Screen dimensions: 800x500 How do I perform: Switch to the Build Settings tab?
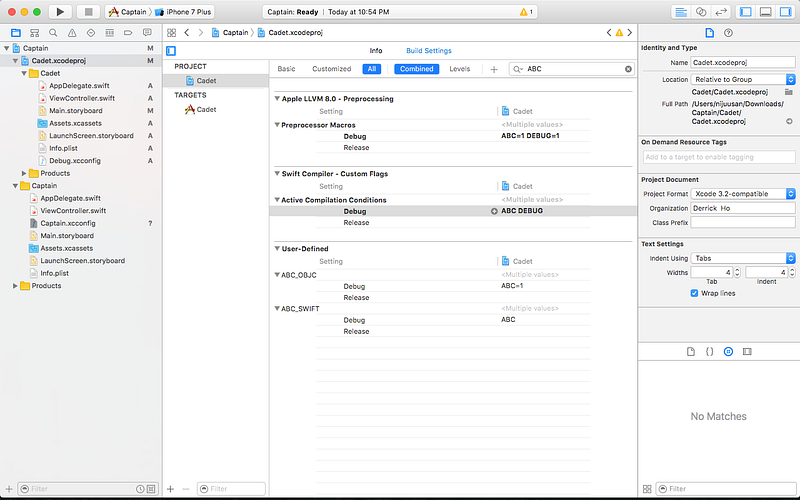[429, 51]
